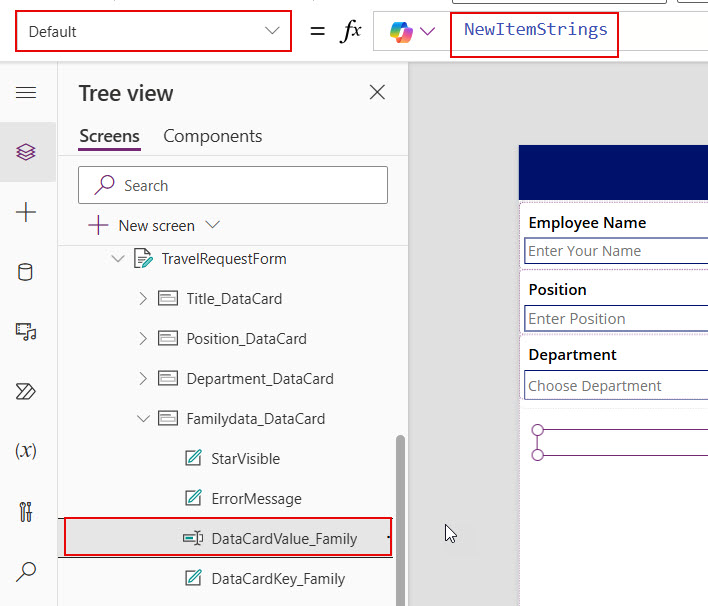Switch to the Components tab
The height and width of the screenshot is (606, 708).
coord(213,136)
